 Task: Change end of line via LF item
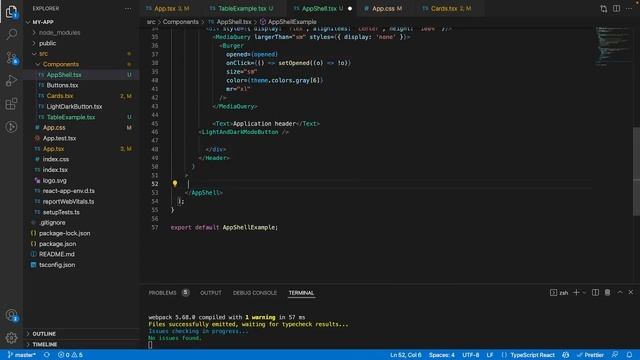(490, 355)
